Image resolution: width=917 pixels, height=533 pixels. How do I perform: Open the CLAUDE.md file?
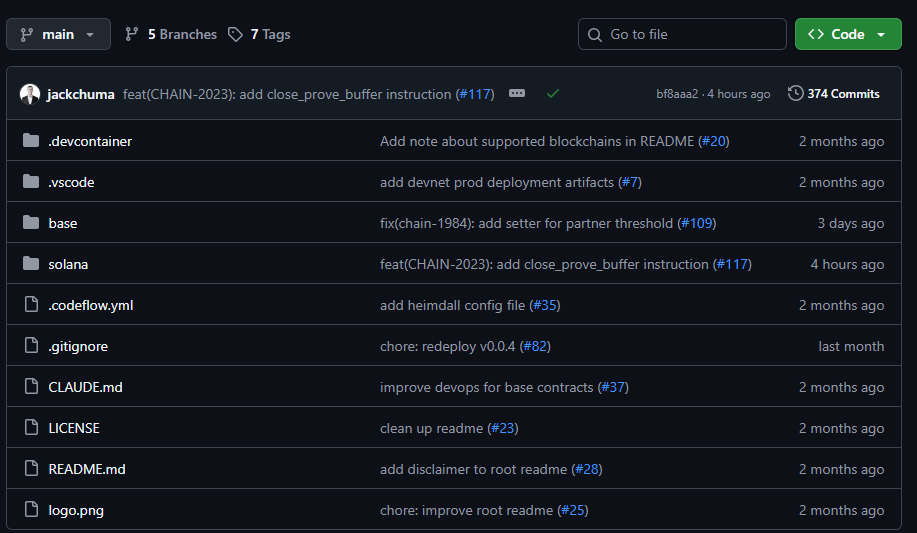click(x=85, y=387)
